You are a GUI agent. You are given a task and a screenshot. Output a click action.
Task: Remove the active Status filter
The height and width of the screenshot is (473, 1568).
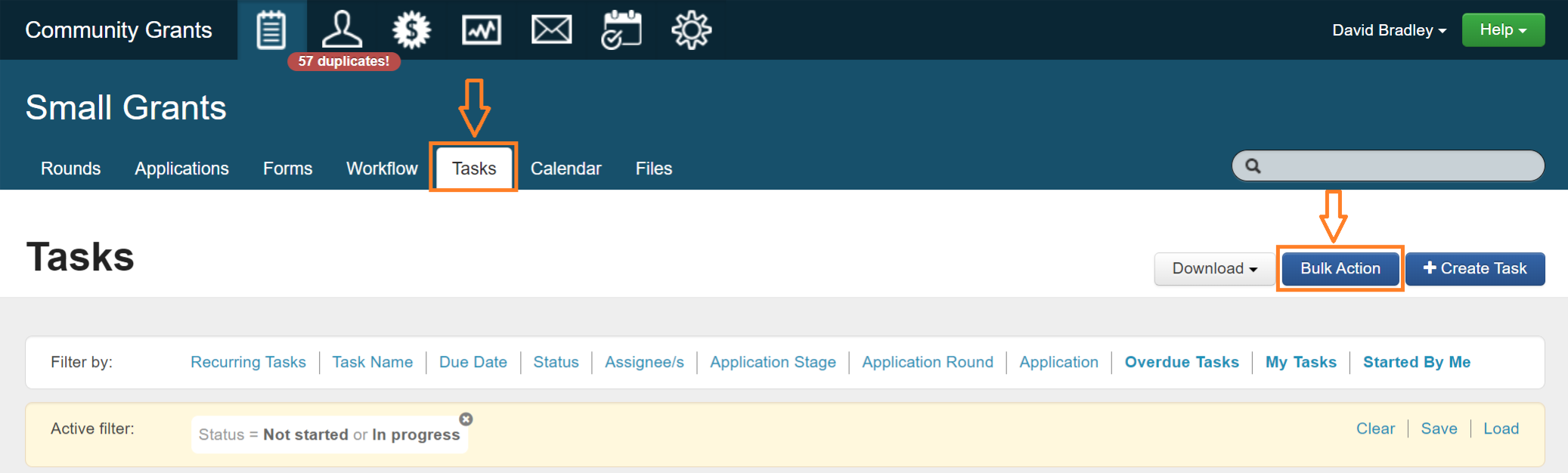point(466,419)
